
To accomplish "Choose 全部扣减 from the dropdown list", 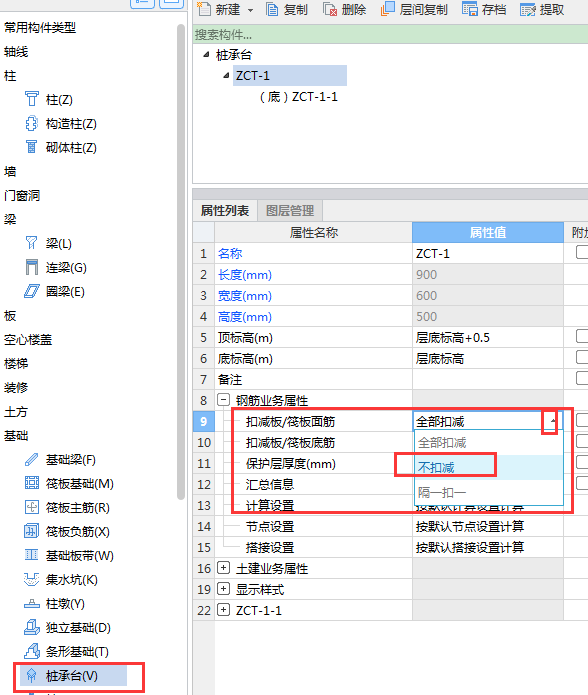I will pyautogui.click(x=489, y=443).
